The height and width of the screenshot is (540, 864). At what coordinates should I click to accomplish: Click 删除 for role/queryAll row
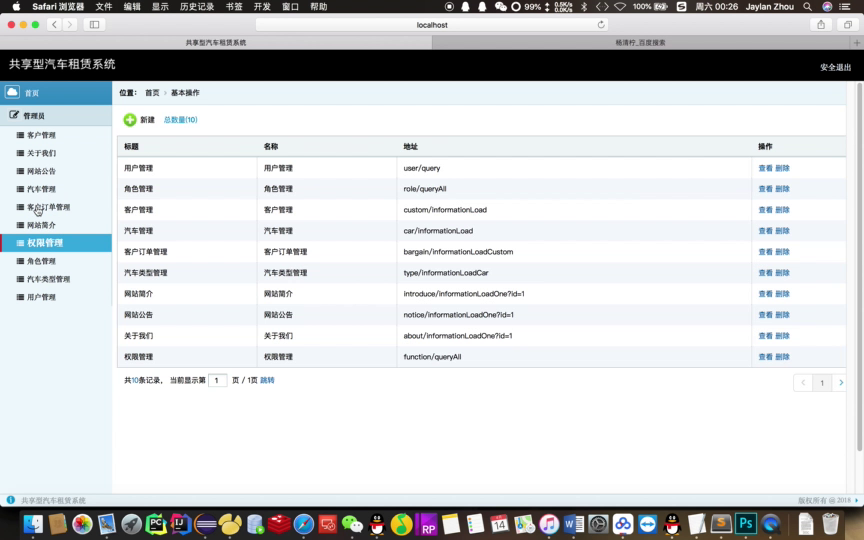tap(782, 189)
